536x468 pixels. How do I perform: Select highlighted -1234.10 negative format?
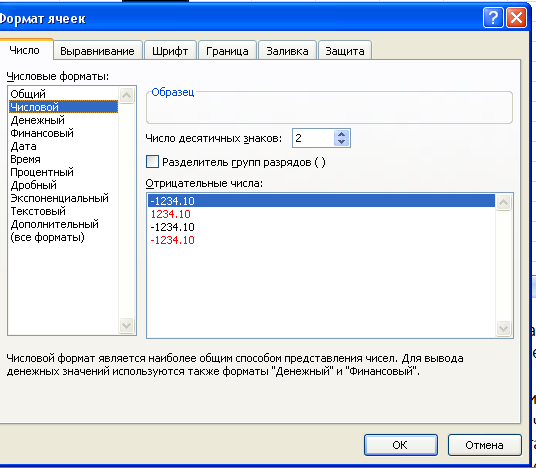[x=321, y=201]
